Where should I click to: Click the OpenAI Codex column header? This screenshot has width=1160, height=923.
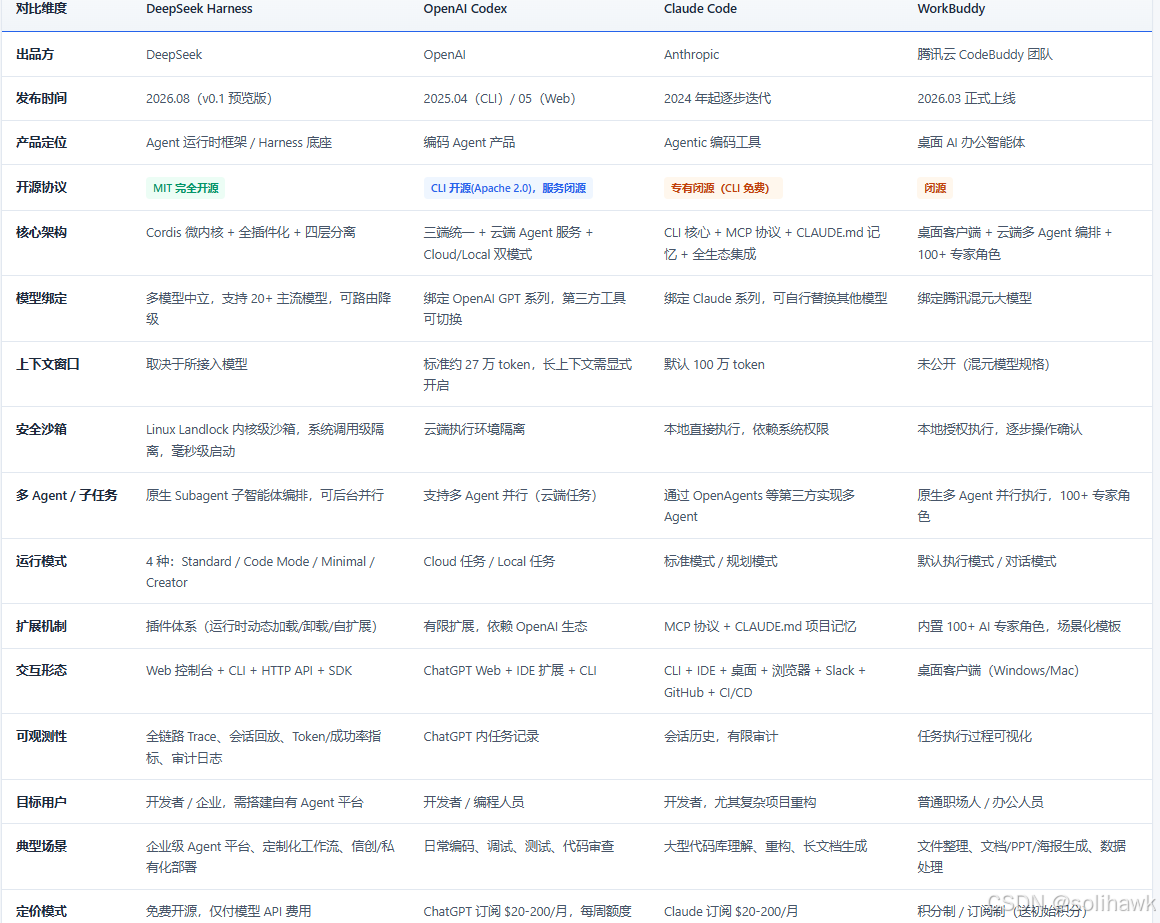pyautogui.click(x=465, y=9)
